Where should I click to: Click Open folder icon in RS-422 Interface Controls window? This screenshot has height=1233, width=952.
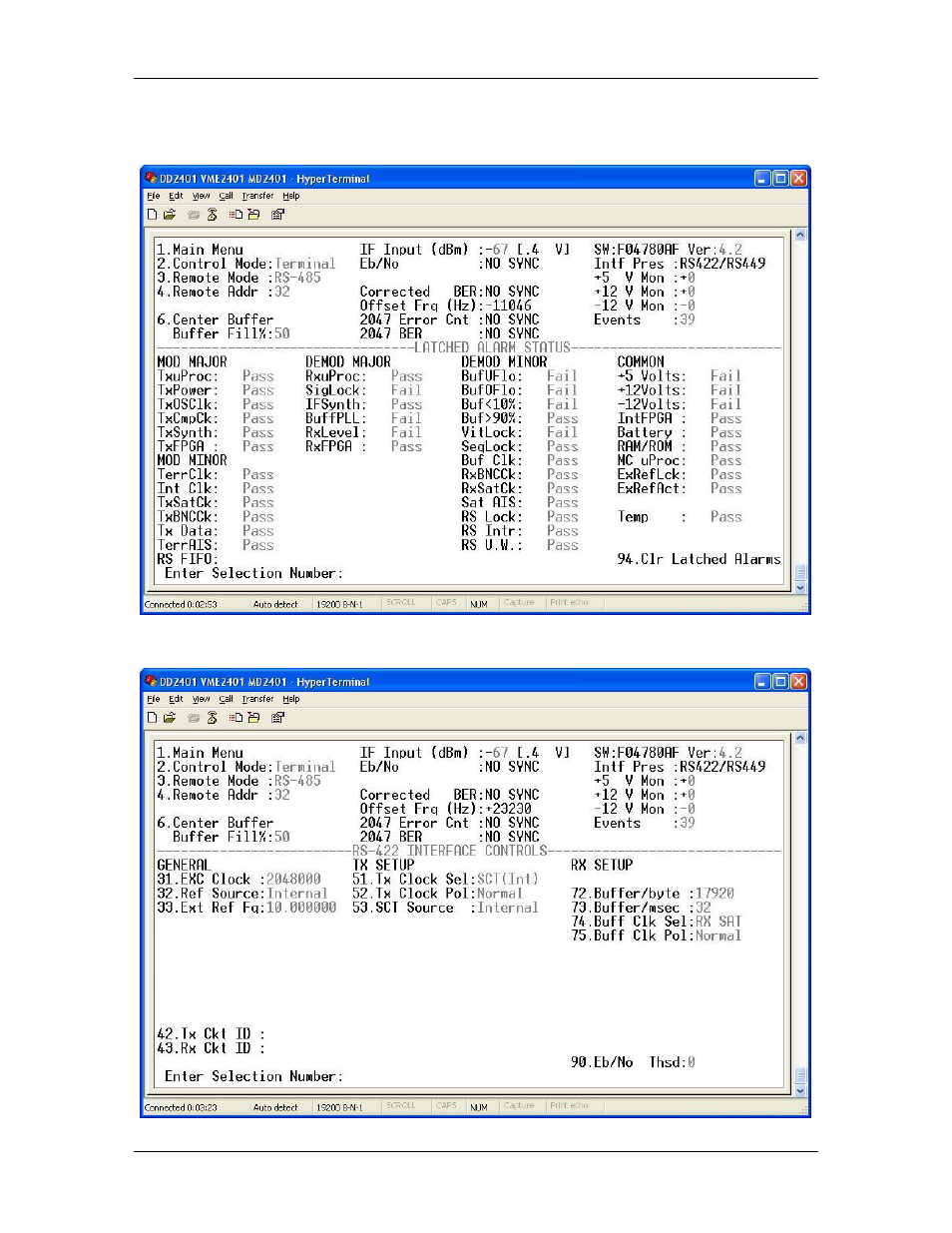pos(170,717)
